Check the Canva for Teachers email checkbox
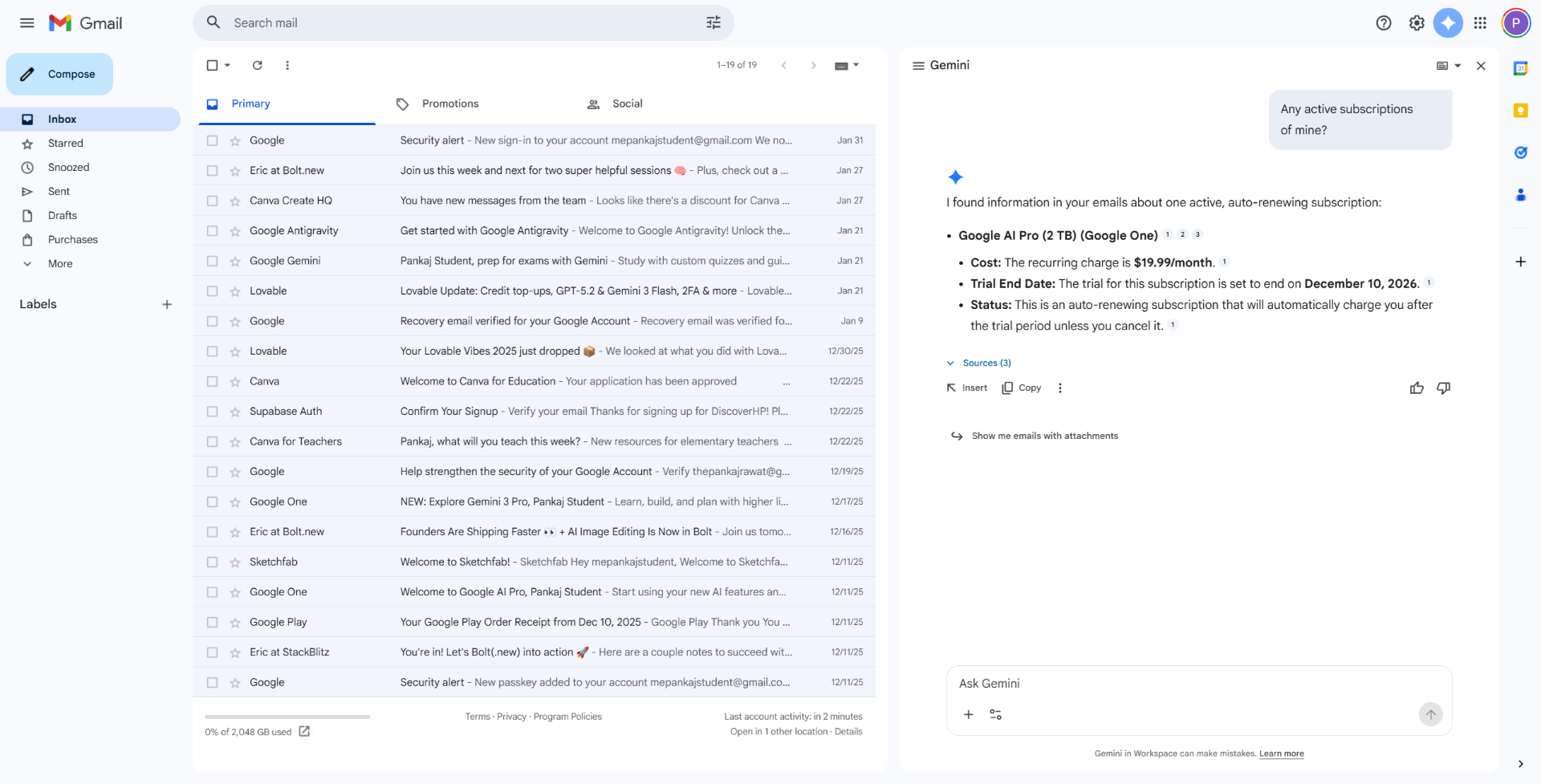The height and width of the screenshot is (784, 1541). [212, 441]
